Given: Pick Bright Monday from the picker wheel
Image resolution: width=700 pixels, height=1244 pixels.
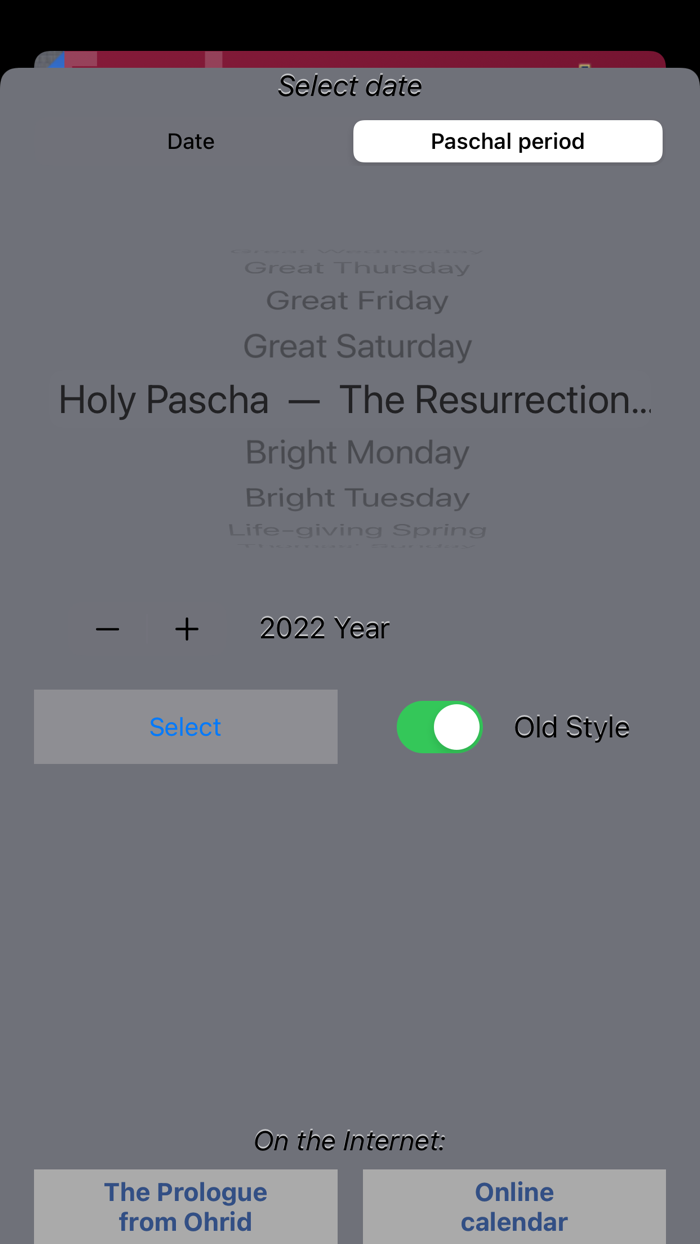Looking at the screenshot, I should (356, 452).
